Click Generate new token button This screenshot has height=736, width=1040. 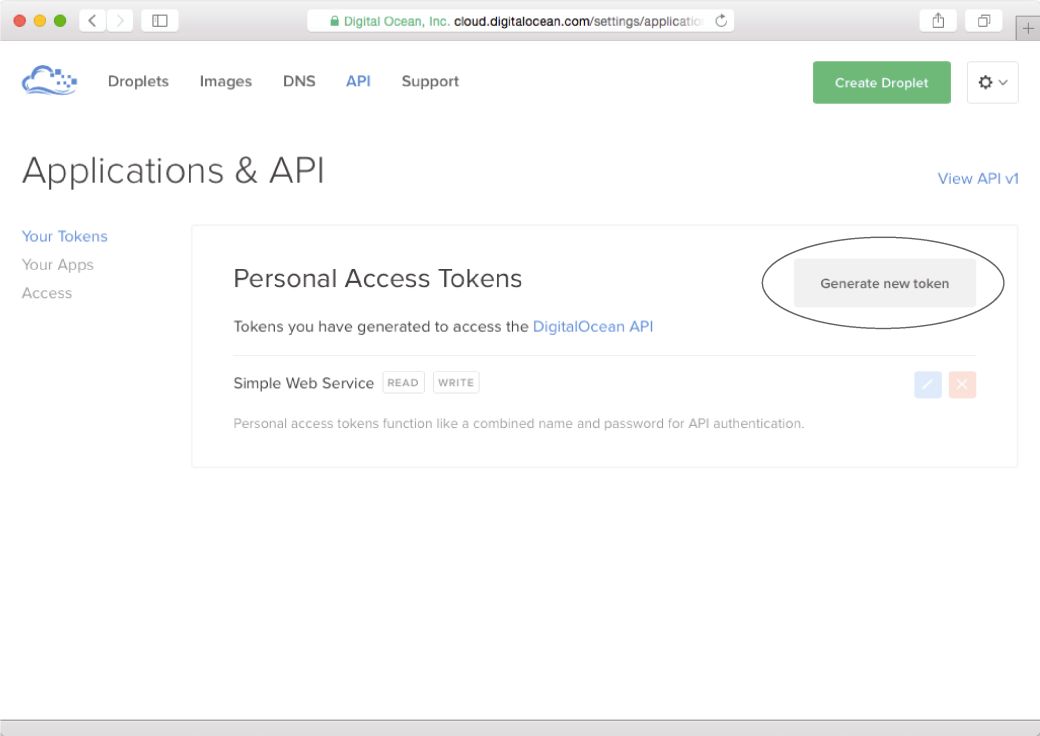click(884, 283)
